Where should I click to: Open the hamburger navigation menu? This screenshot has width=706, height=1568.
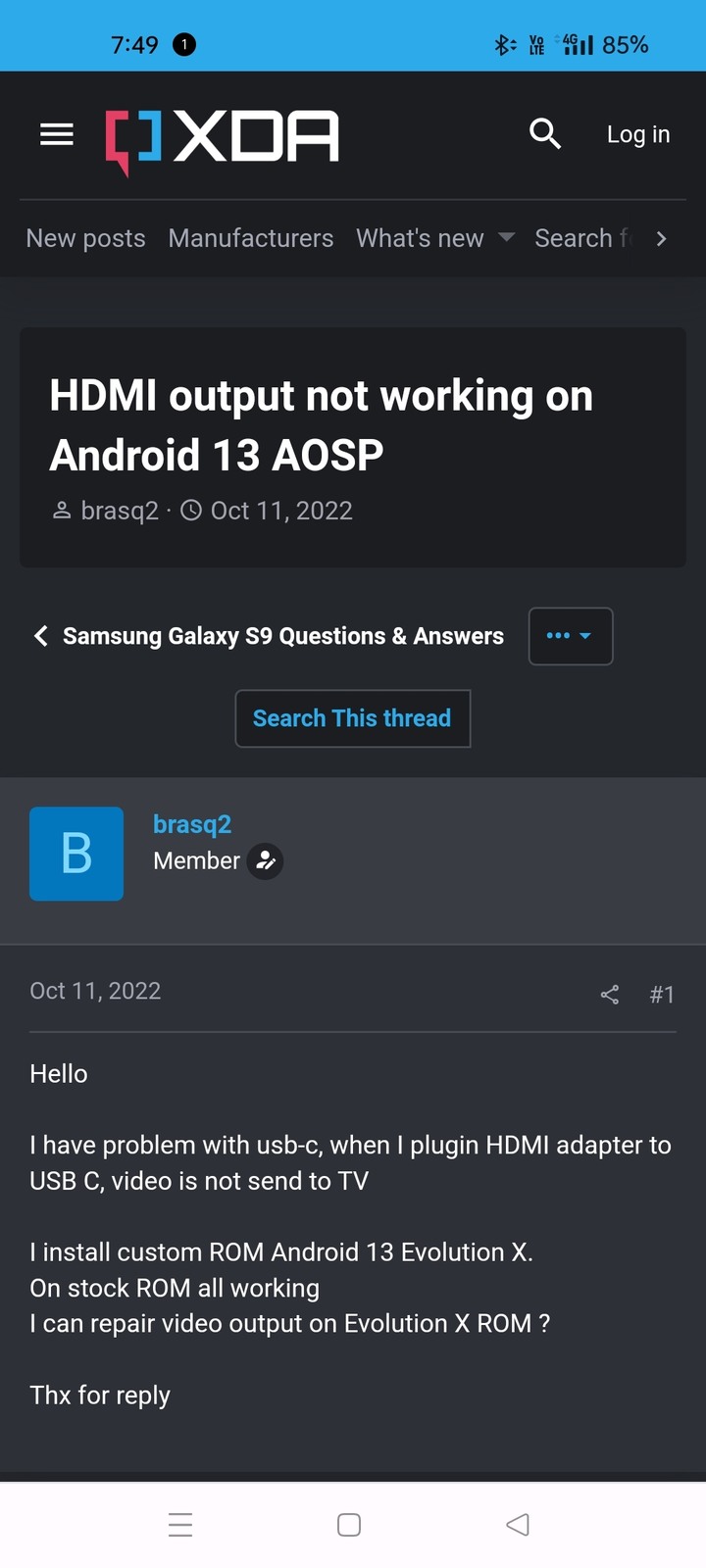(x=57, y=134)
